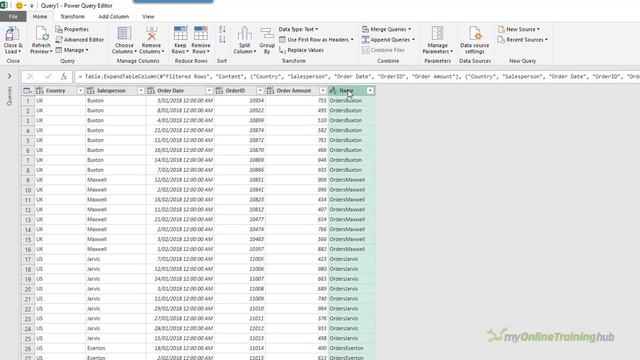Click the Recent Sources icon
640x360 pixels.
coord(502,40)
